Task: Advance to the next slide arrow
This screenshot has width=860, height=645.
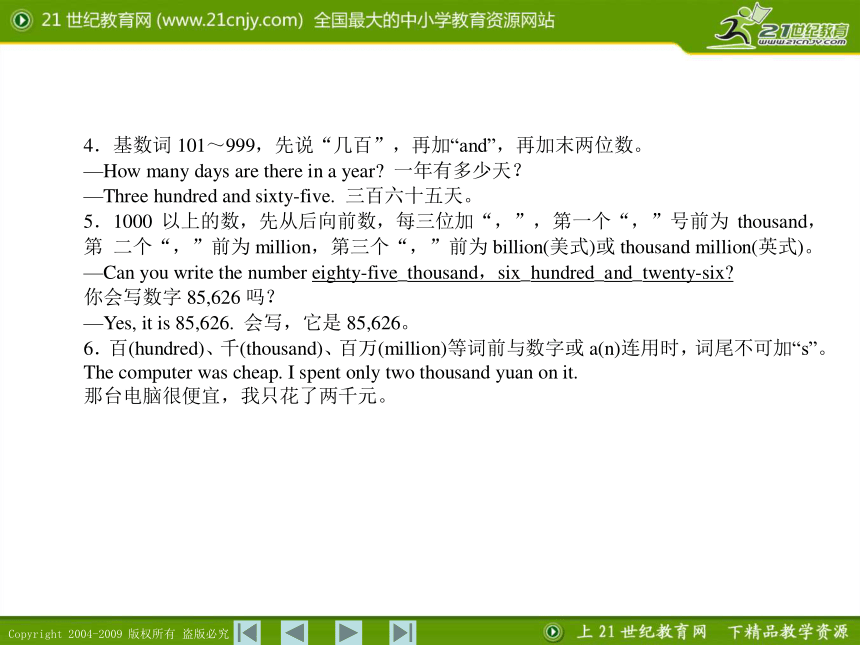Action: point(348,632)
